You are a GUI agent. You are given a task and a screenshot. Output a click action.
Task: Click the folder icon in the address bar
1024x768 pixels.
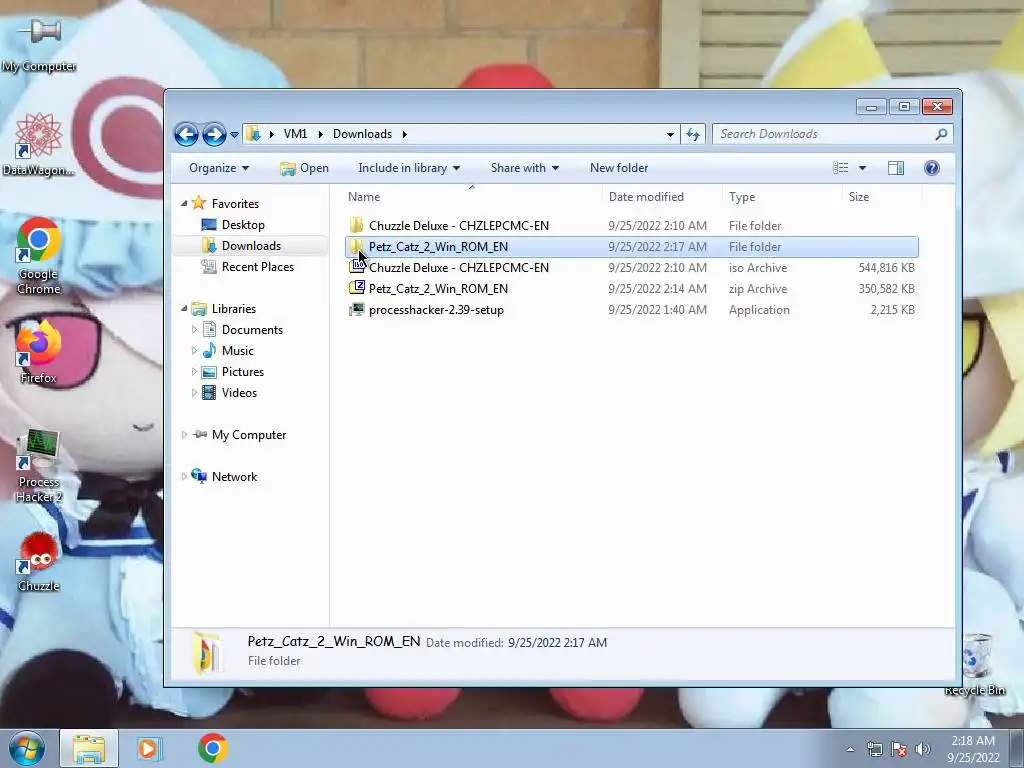click(253, 134)
